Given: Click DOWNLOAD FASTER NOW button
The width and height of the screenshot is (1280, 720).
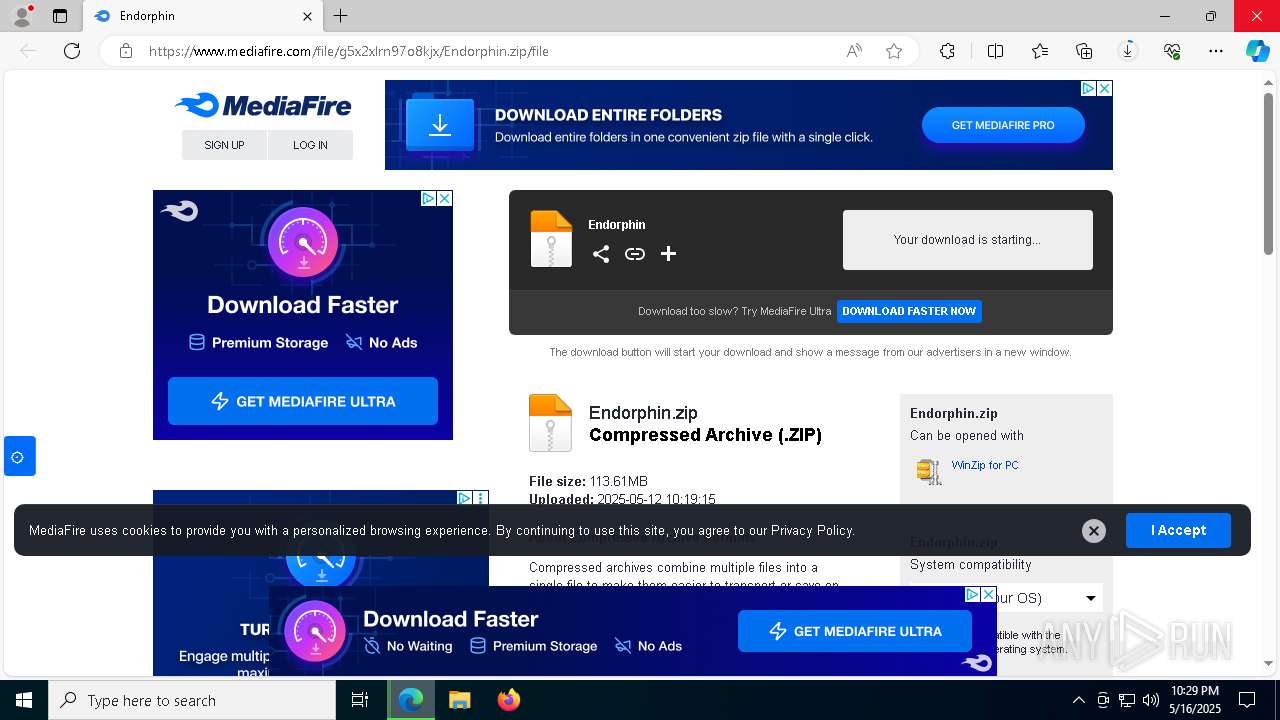Looking at the screenshot, I should [x=909, y=311].
